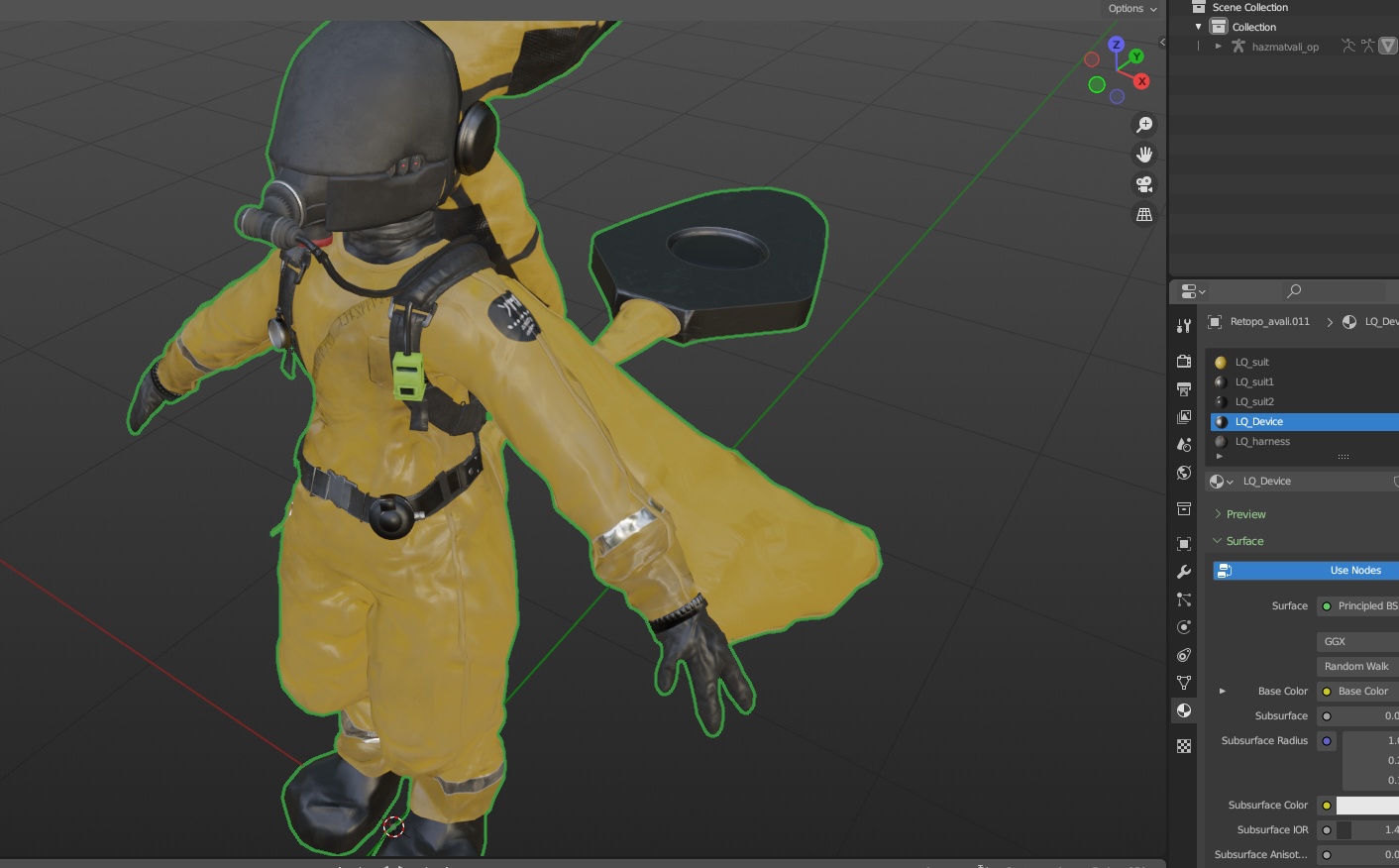Open the GGX distribution dropdown
This screenshot has width=1399, height=868.
pyautogui.click(x=1356, y=641)
